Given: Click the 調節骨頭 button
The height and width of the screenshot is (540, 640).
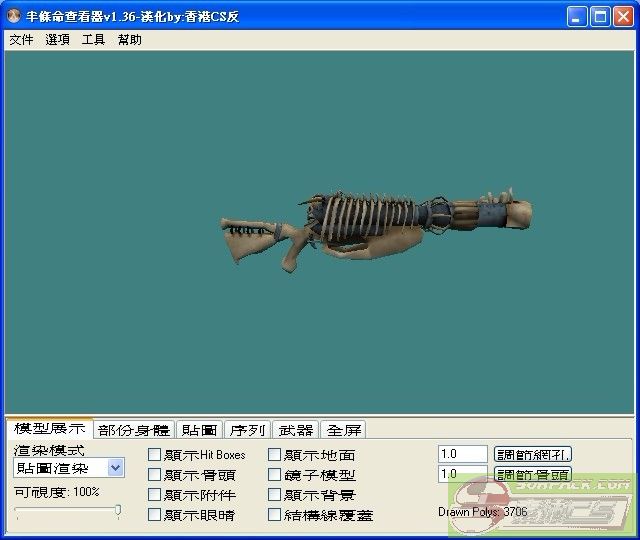Looking at the screenshot, I should (x=533, y=474).
